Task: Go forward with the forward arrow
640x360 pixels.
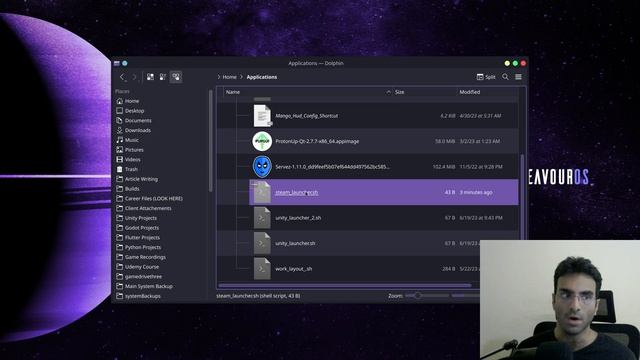Action: 134,77
